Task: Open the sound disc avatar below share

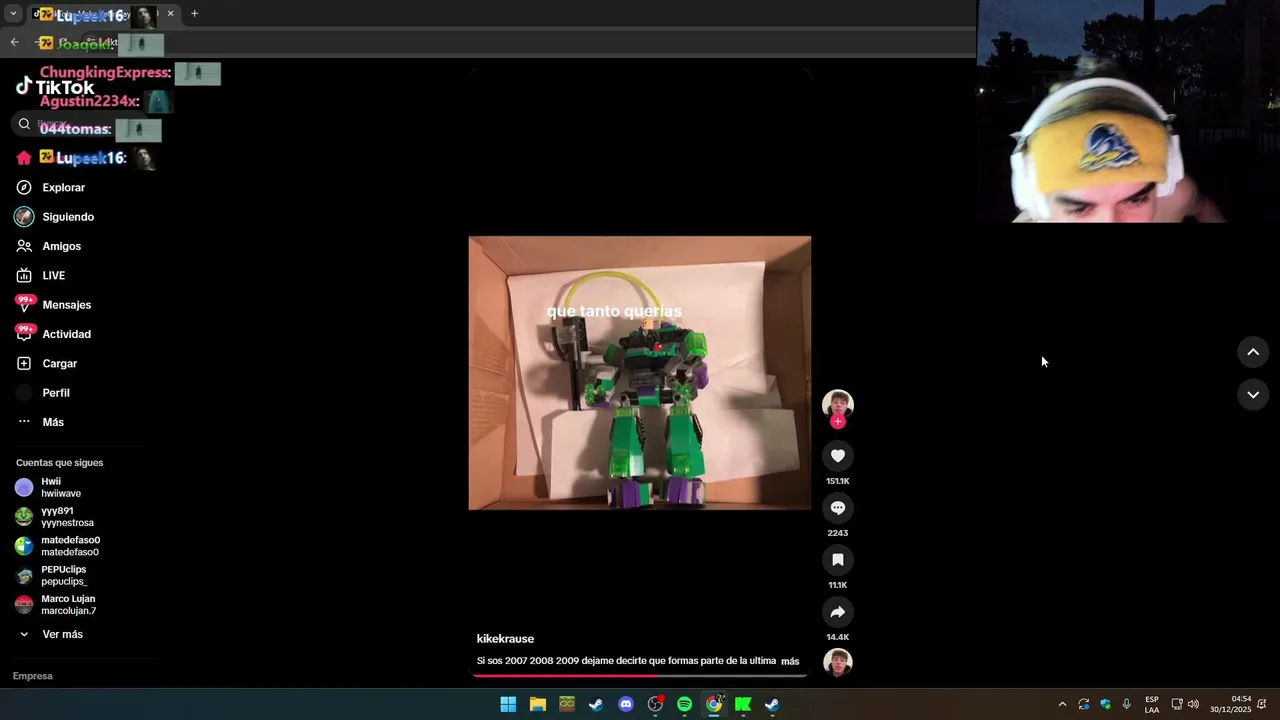Action: (838, 662)
